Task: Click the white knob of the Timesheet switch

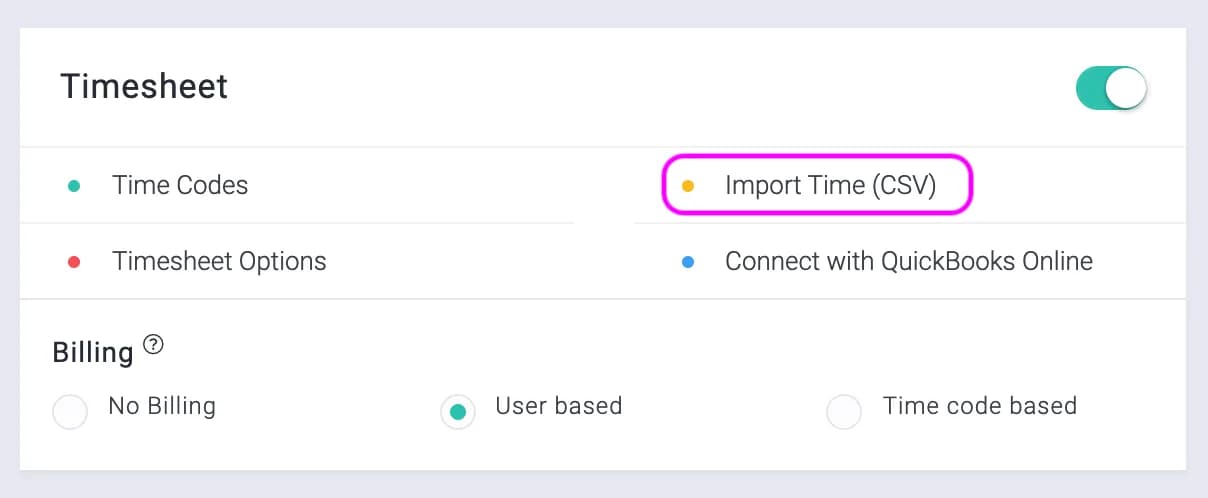Action: coord(1126,88)
